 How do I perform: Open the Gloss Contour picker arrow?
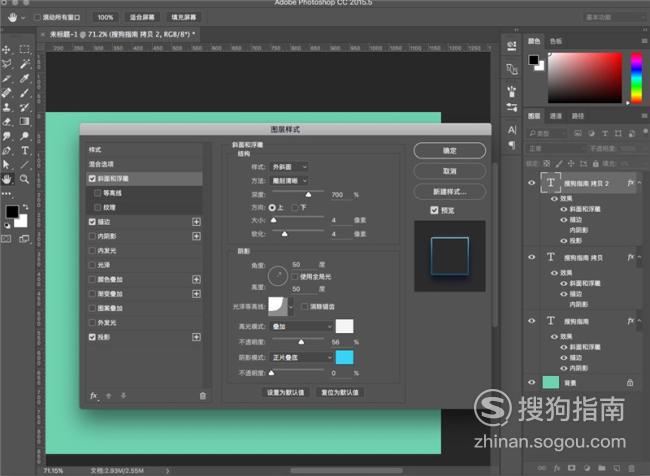(x=291, y=307)
